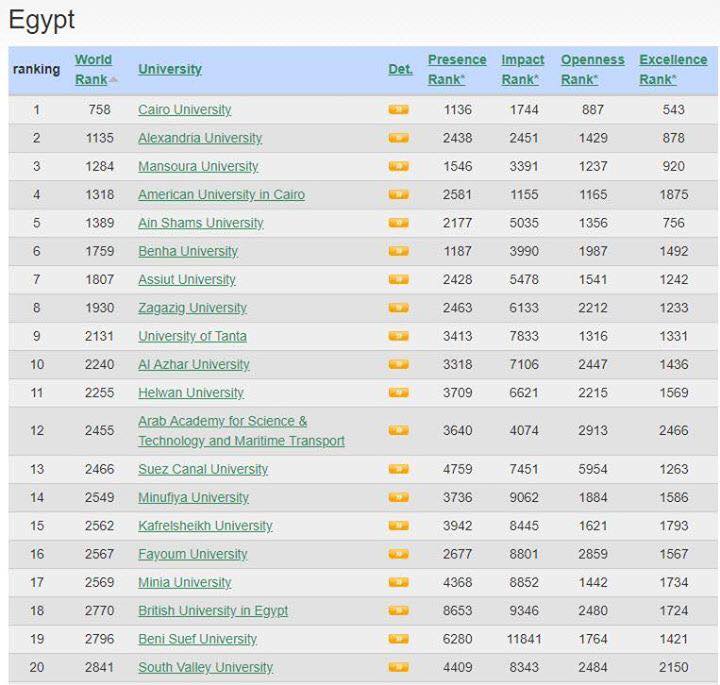Screen dimensions: 720x685
Task: Select impact rank value 11841
Action: tap(524, 640)
